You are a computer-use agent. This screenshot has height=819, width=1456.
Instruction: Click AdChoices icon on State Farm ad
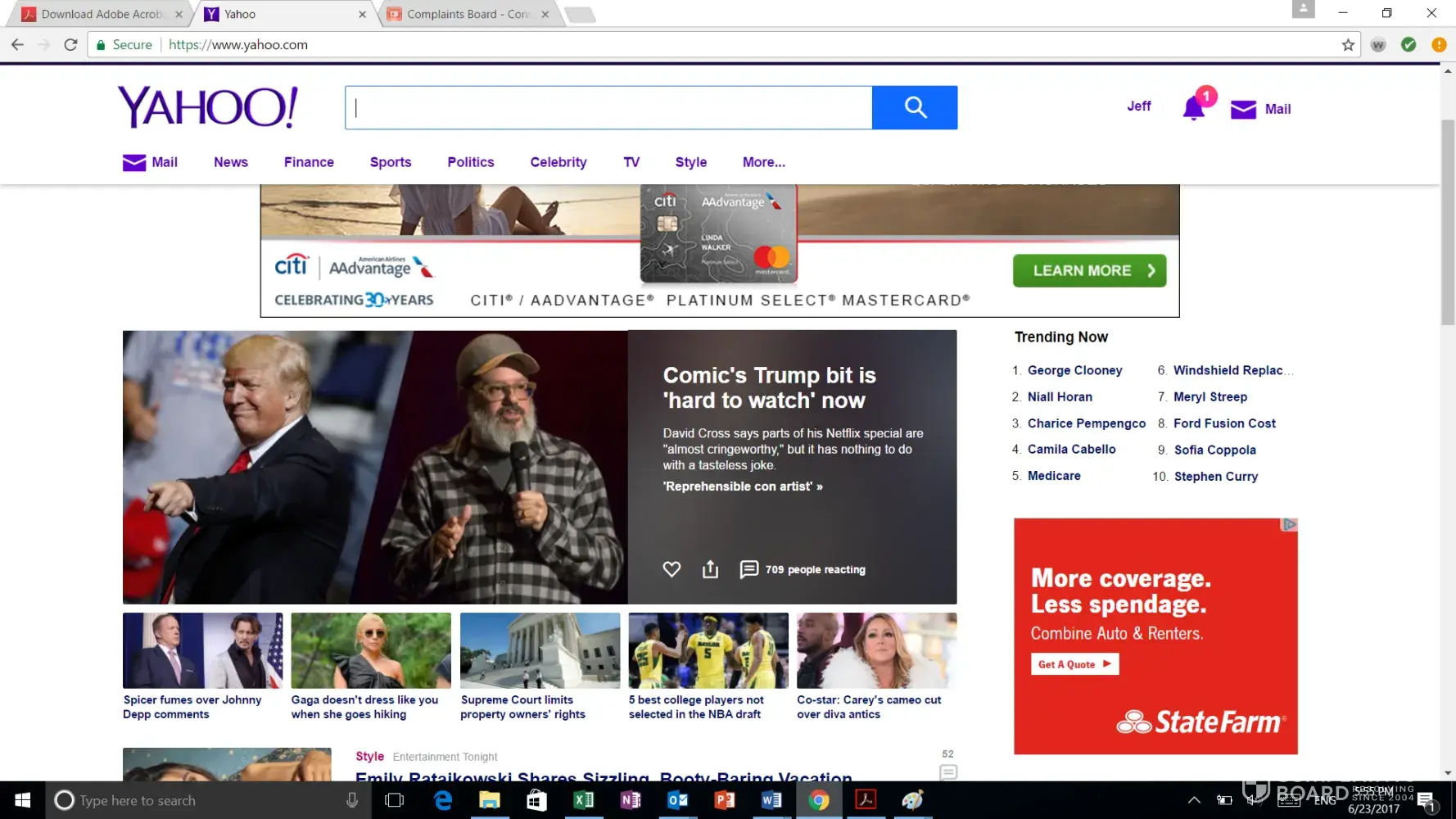[x=1290, y=524]
